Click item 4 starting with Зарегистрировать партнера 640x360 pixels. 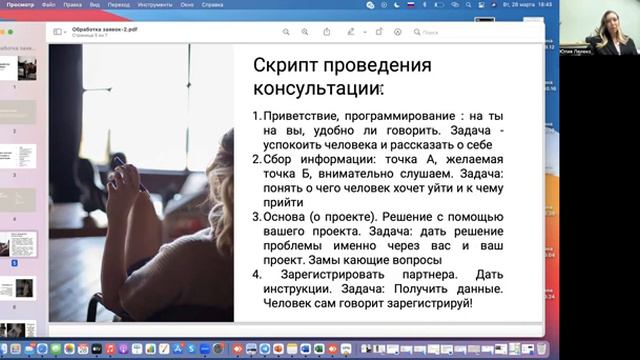[378, 289]
